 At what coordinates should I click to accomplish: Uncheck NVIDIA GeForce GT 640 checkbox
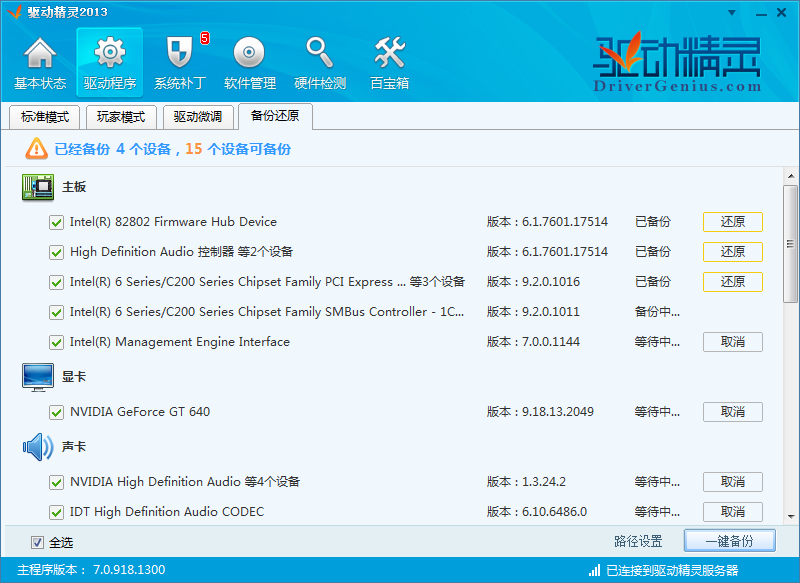tap(56, 413)
